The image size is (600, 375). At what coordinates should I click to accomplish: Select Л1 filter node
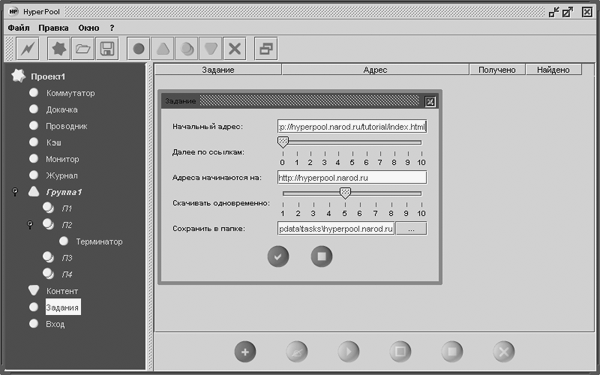[67, 209]
